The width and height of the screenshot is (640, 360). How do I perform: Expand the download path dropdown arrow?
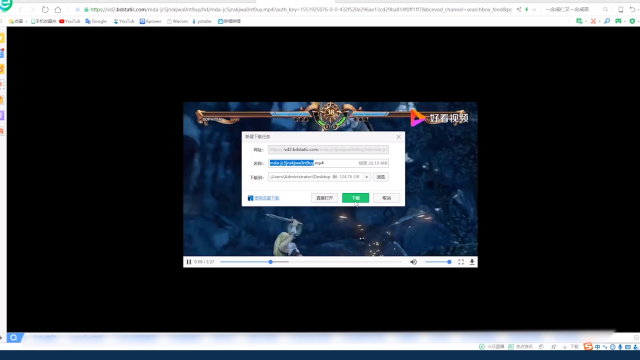point(367,177)
